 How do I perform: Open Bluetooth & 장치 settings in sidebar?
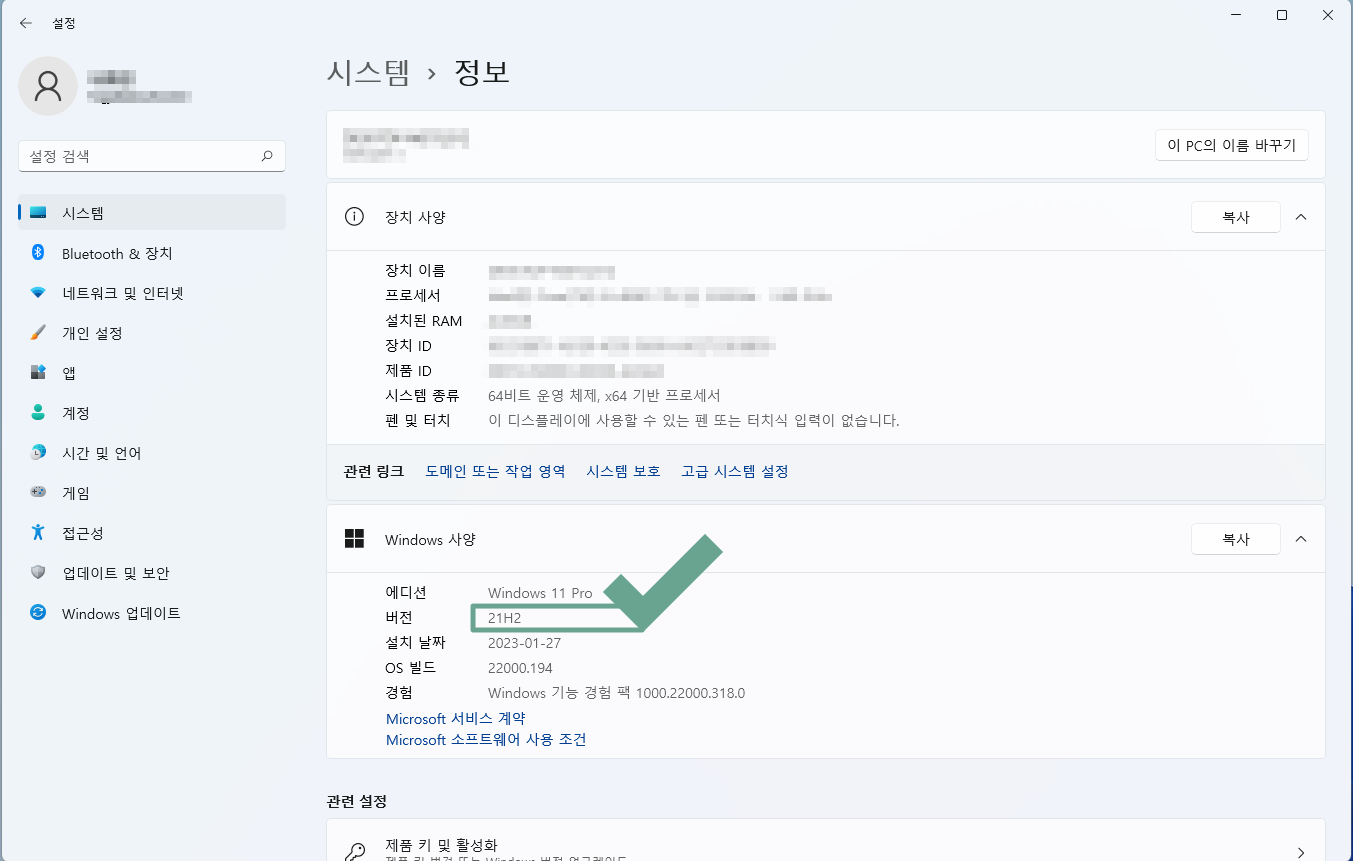pos(38,253)
